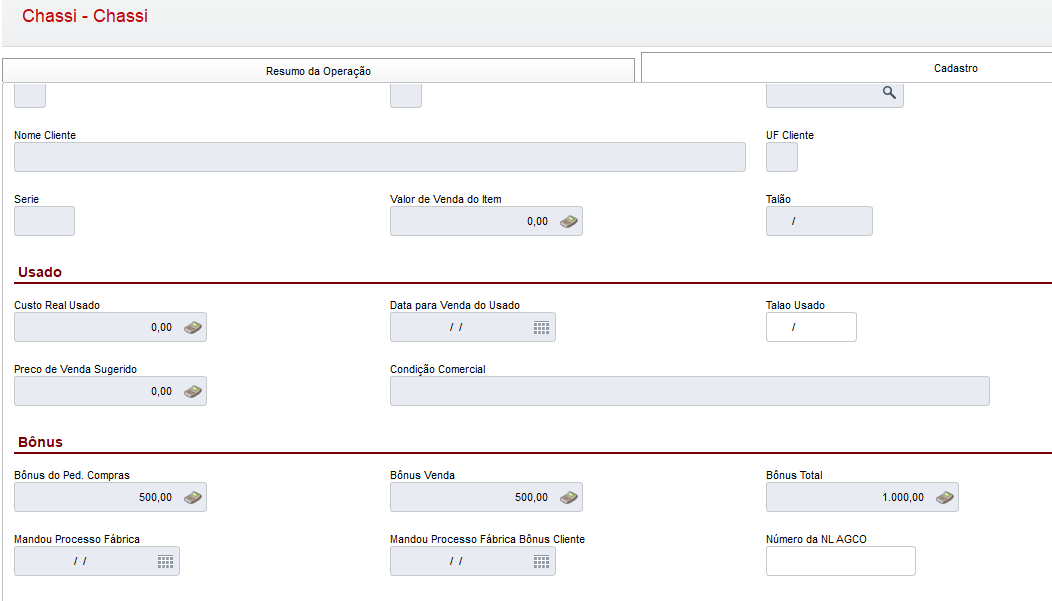The height and width of the screenshot is (601, 1052).
Task: Open calendar for Data para Venda do Usado
Action: tap(541, 327)
